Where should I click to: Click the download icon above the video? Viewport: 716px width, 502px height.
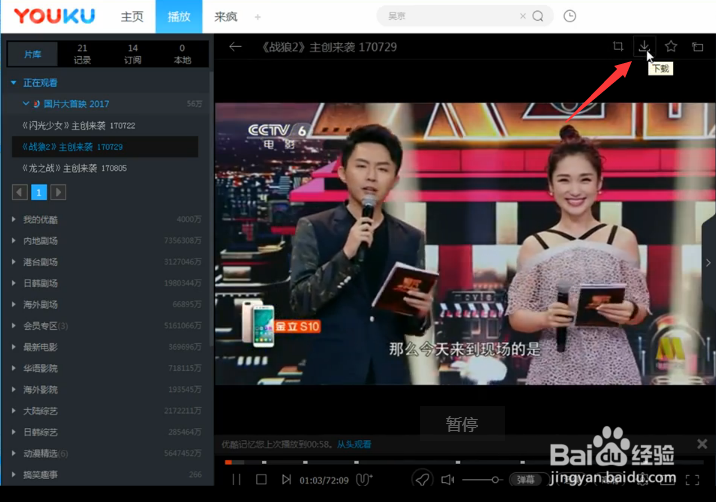pos(644,46)
